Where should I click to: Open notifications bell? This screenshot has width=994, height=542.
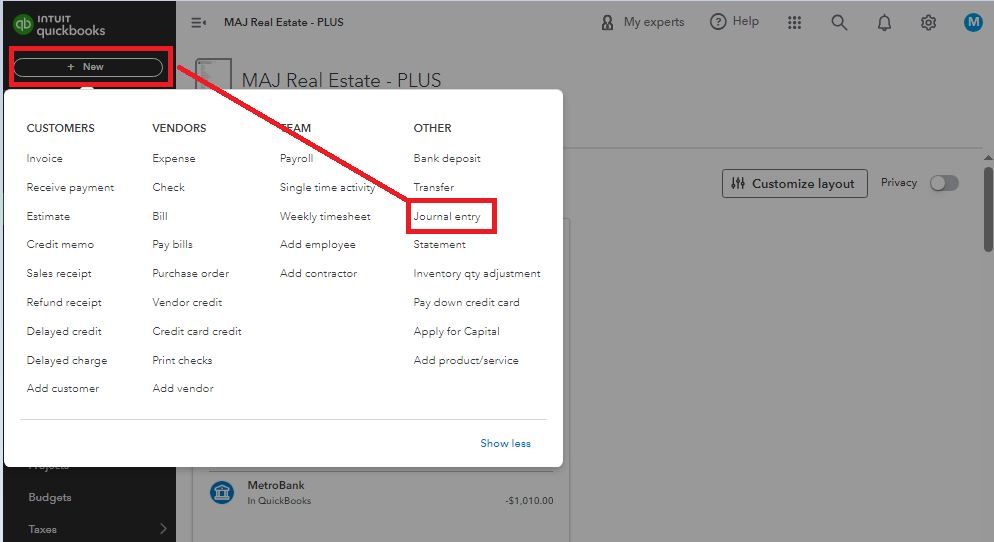tap(884, 23)
